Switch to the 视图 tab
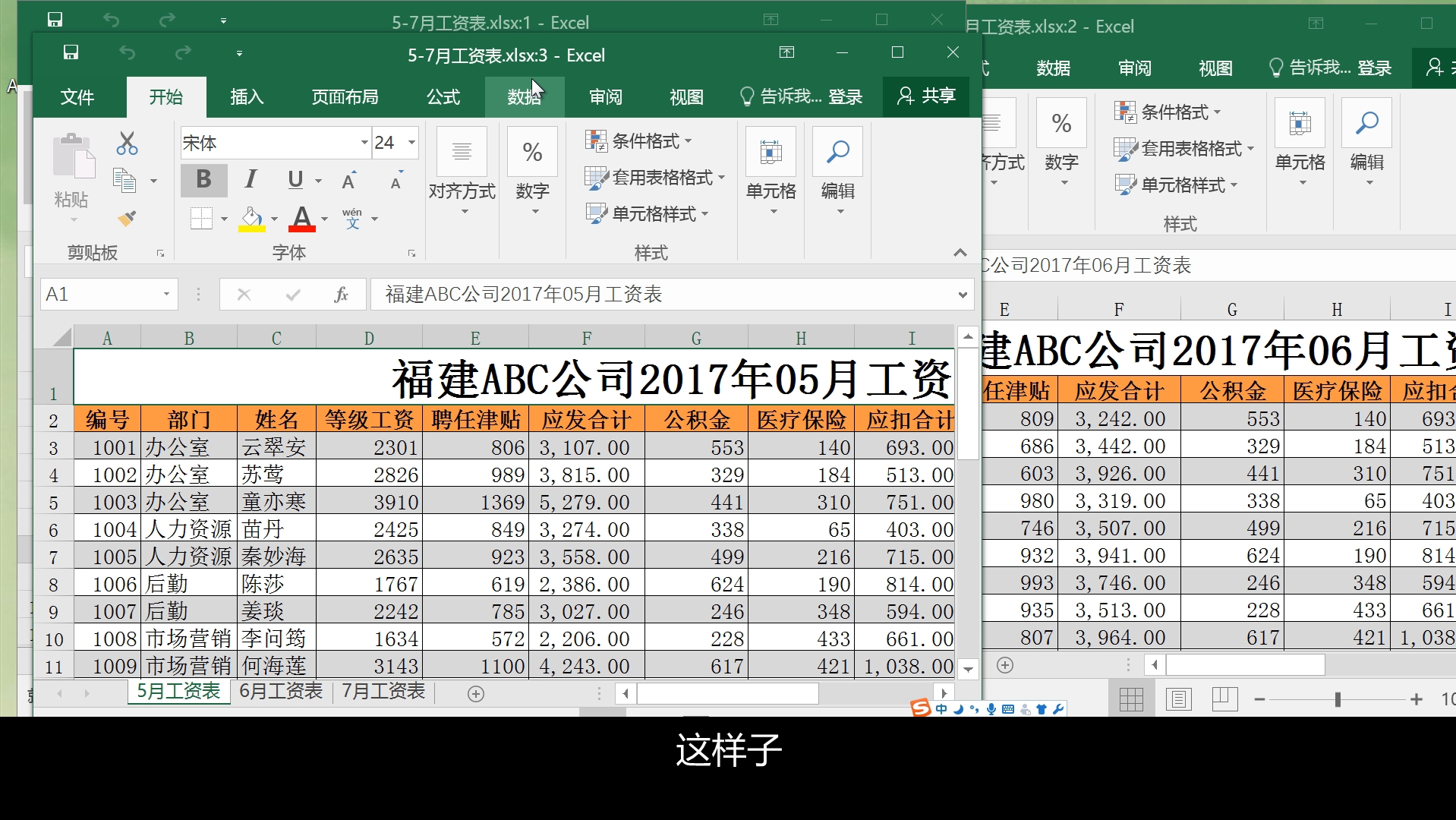The height and width of the screenshot is (820, 1456). click(x=687, y=97)
